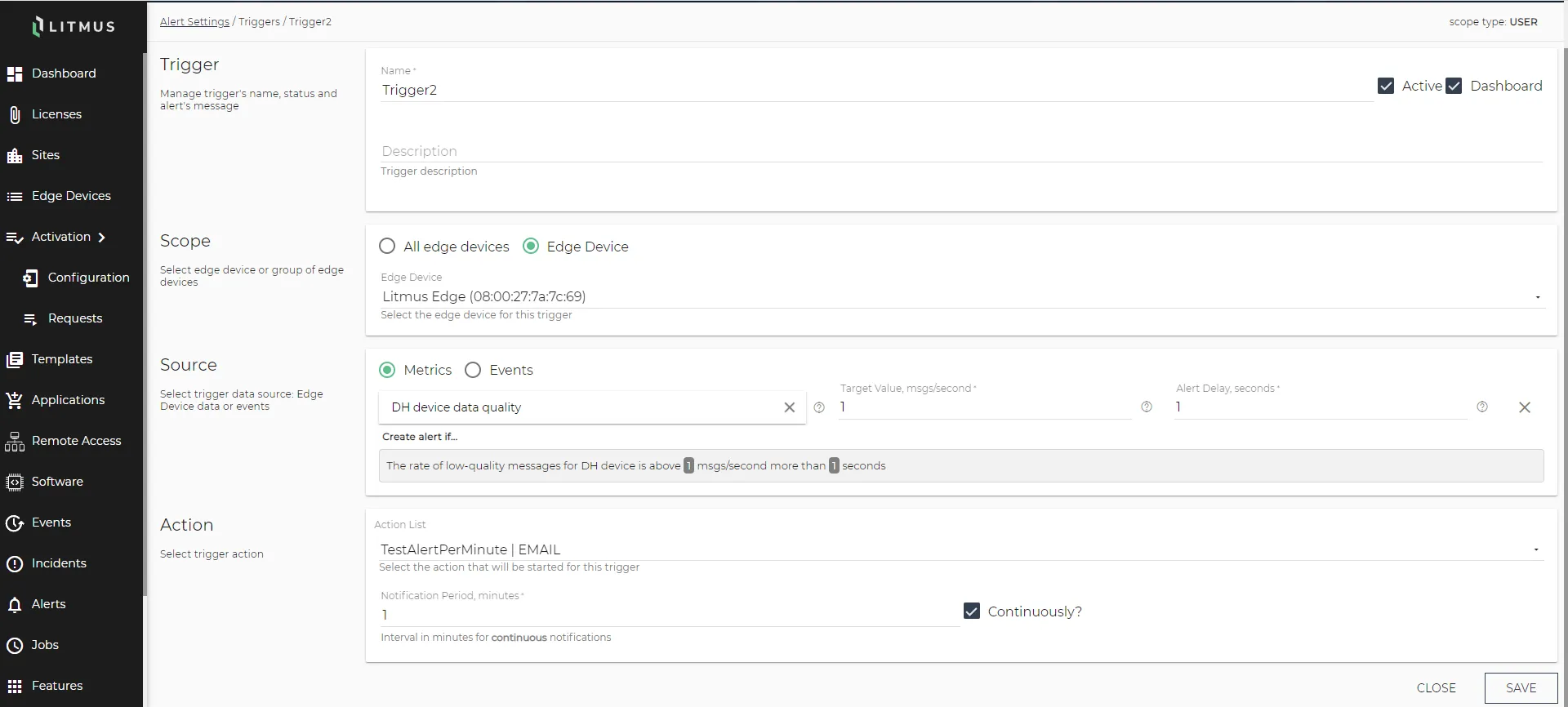1568x707 pixels.
Task: Click the Remote Access network icon
Action: pos(15,442)
